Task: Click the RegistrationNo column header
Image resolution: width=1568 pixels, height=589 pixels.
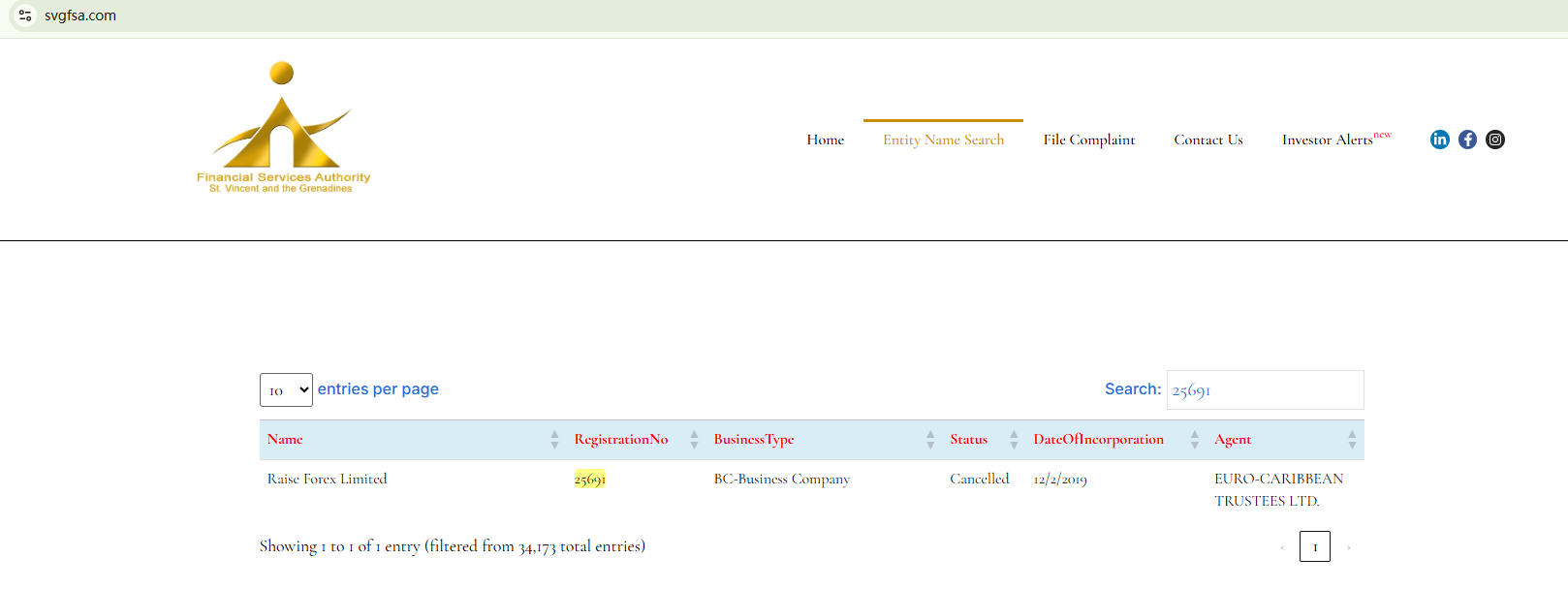Action: coord(621,439)
